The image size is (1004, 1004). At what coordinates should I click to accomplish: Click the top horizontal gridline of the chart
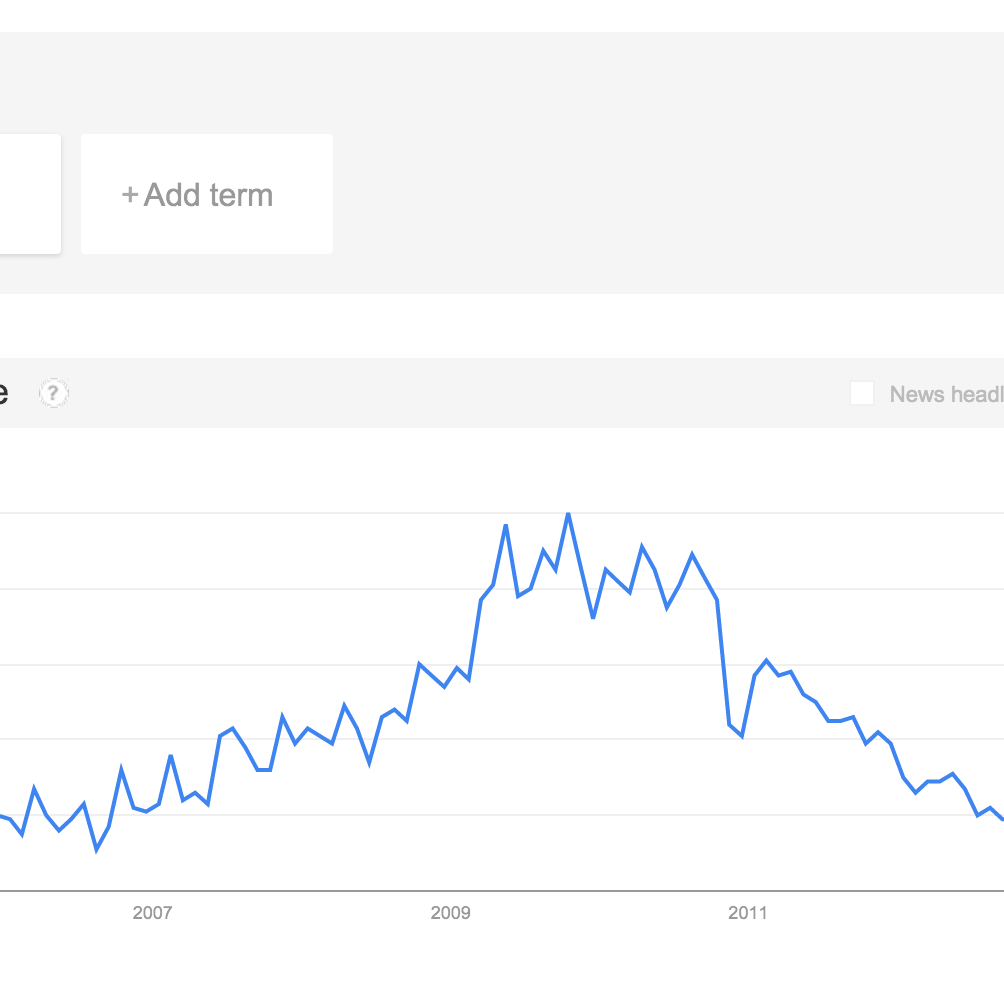(502, 513)
